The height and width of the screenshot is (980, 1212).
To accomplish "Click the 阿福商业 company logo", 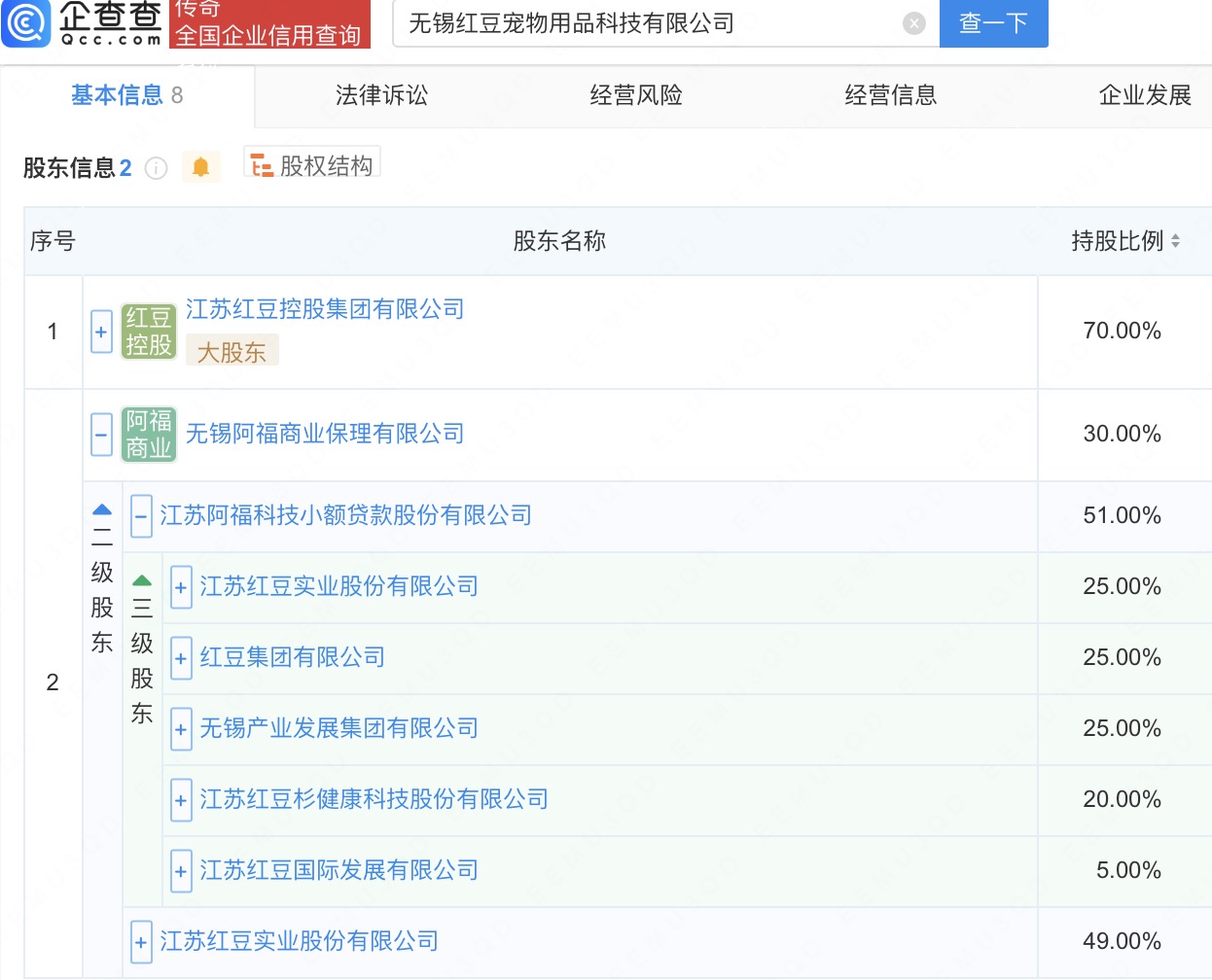I will pos(148,434).
